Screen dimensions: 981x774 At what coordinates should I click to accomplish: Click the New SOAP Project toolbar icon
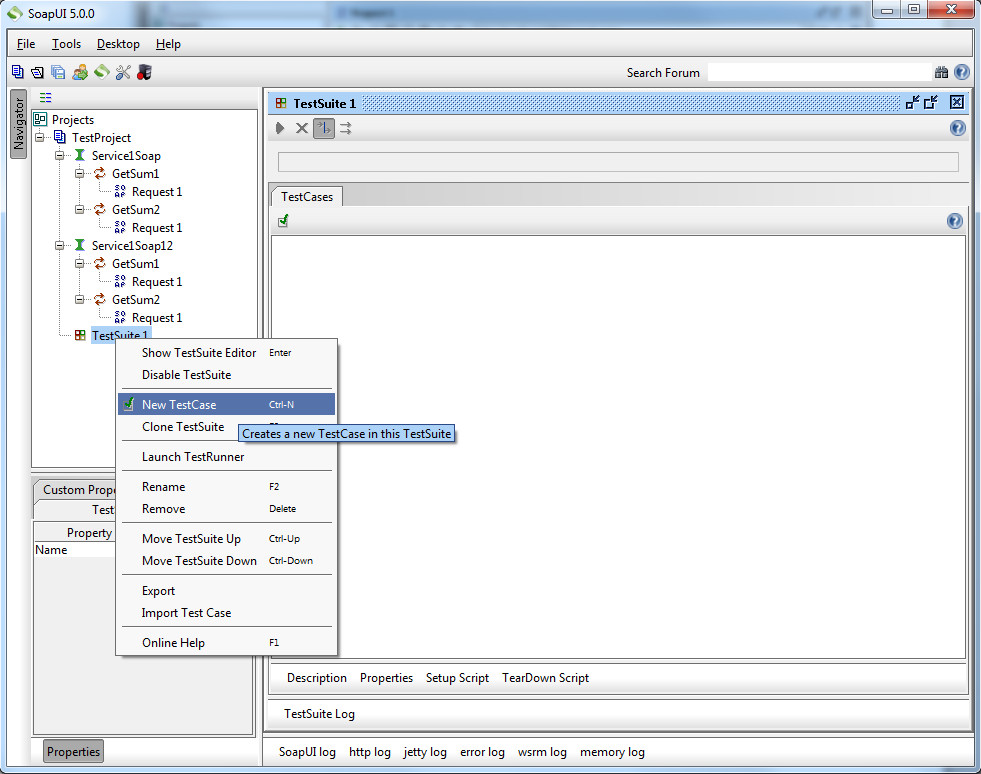tap(18, 72)
